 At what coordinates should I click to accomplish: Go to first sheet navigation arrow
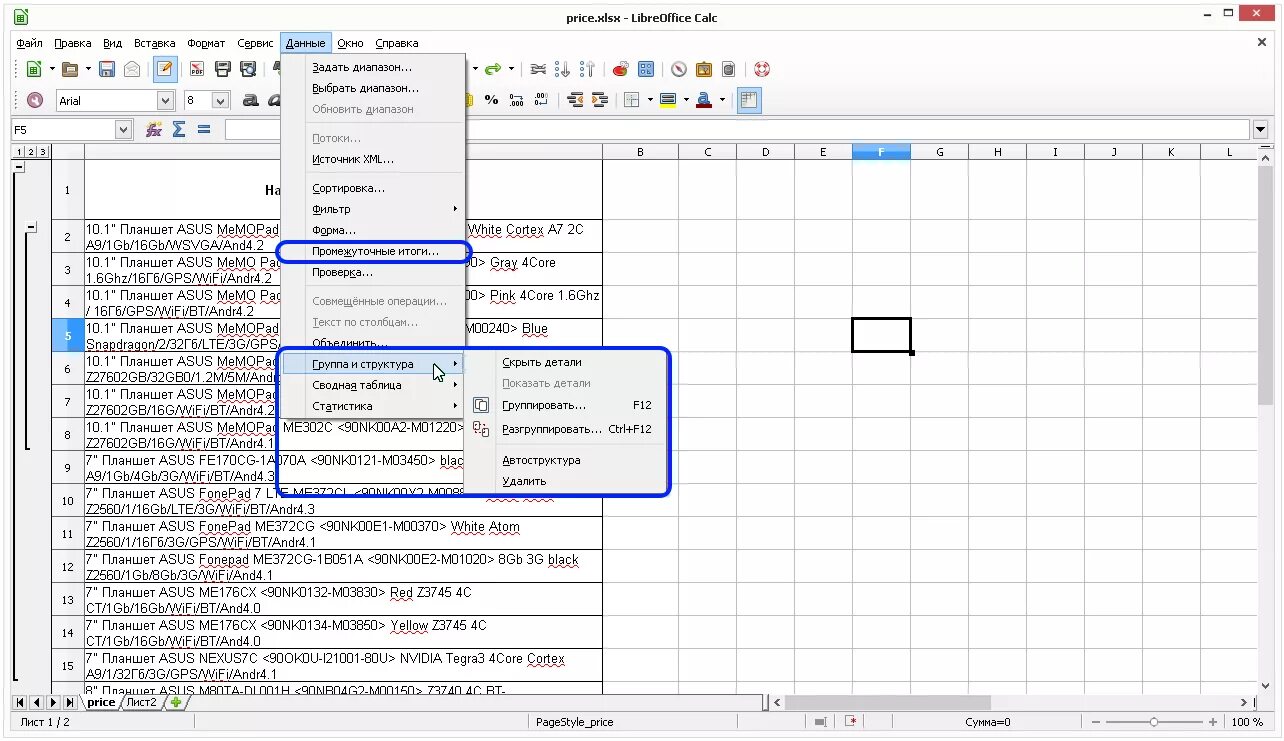20,702
